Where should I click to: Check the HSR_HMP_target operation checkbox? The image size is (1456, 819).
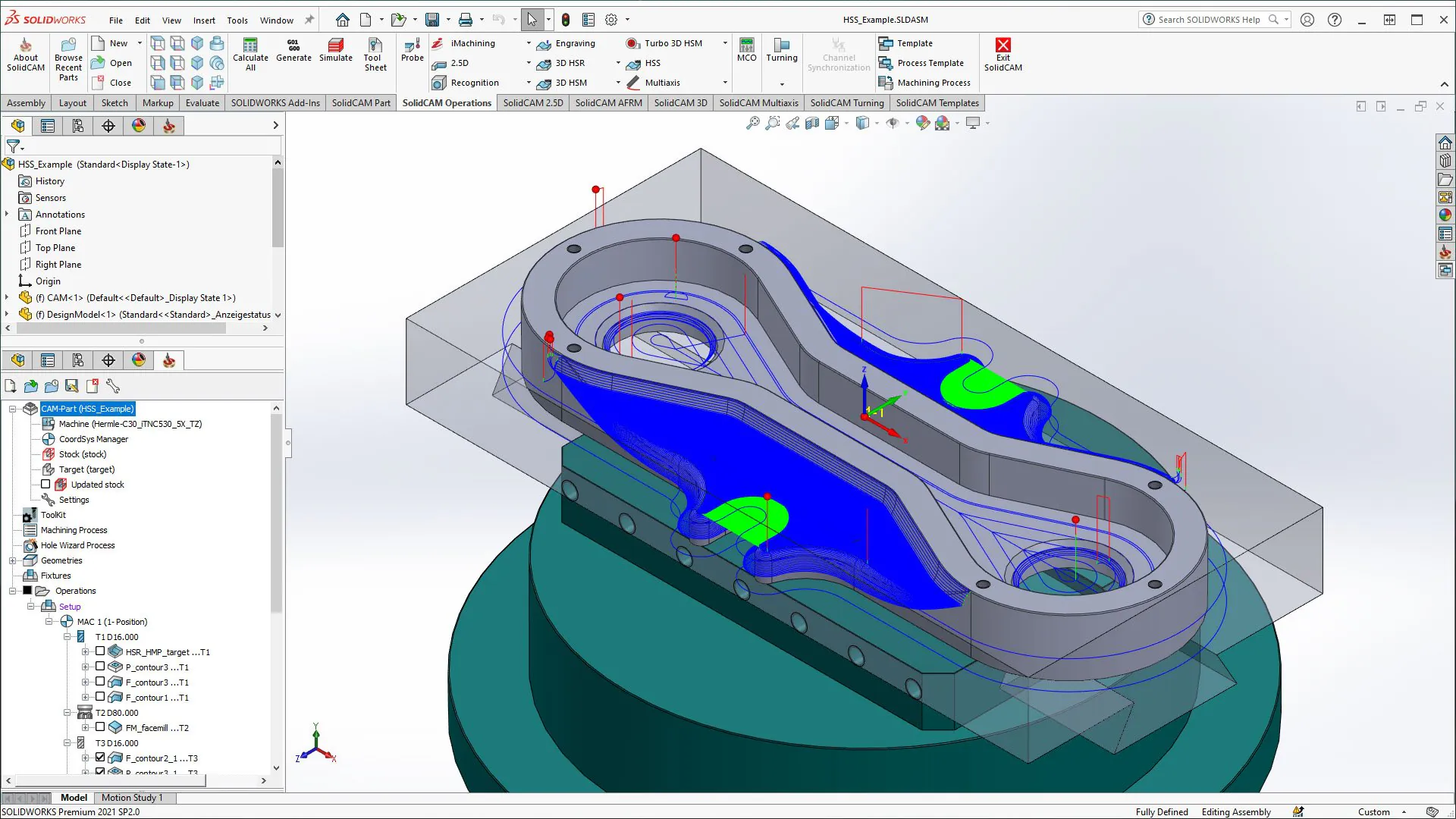[x=100, y=651]
